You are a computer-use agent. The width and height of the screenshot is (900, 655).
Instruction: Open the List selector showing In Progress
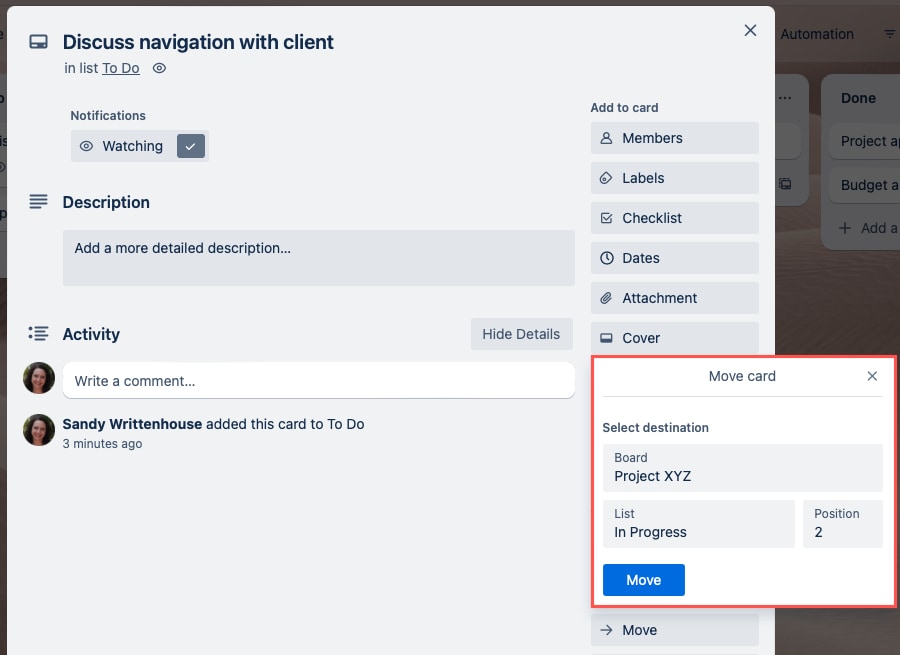click(698, 524)
